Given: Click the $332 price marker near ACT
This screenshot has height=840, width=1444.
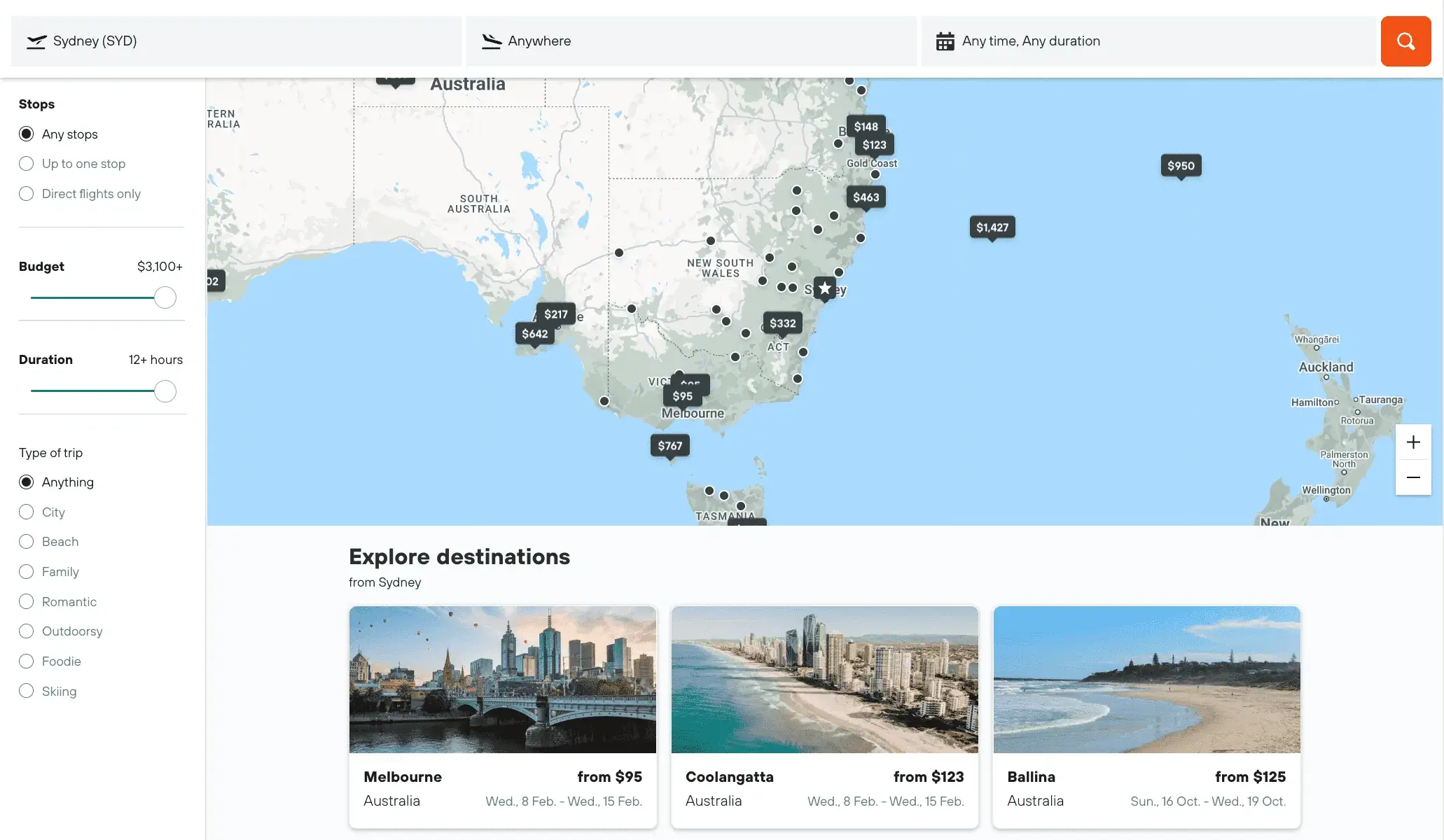Looking at the screenshot, I should (782, 323).
